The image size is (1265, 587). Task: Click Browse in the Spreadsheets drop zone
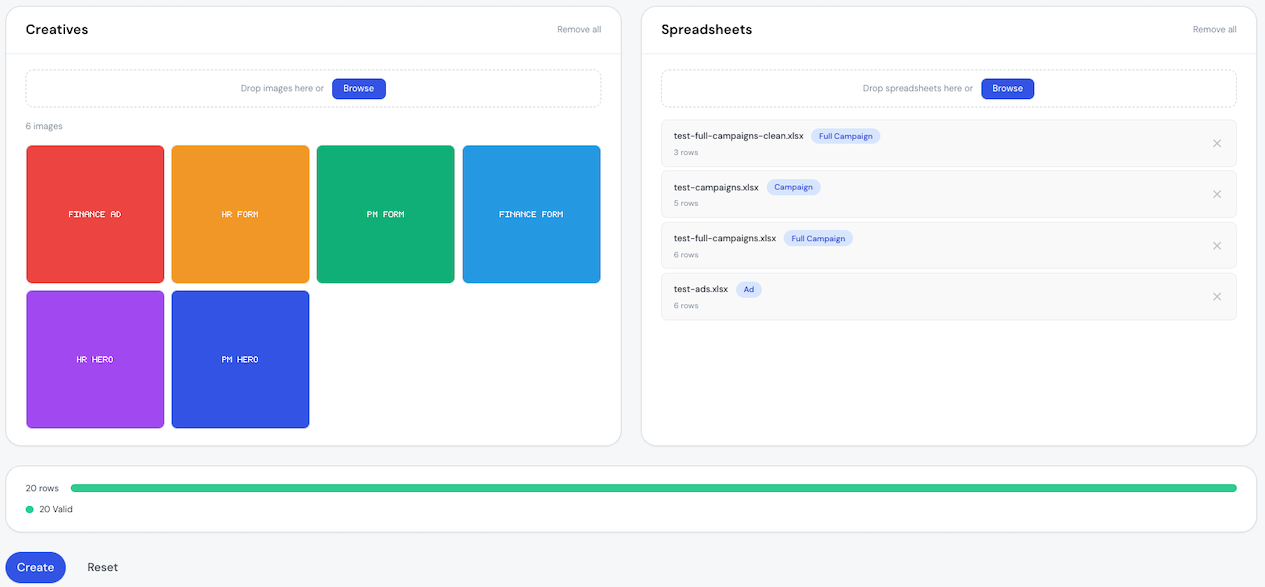click(x=1007, y=88)
